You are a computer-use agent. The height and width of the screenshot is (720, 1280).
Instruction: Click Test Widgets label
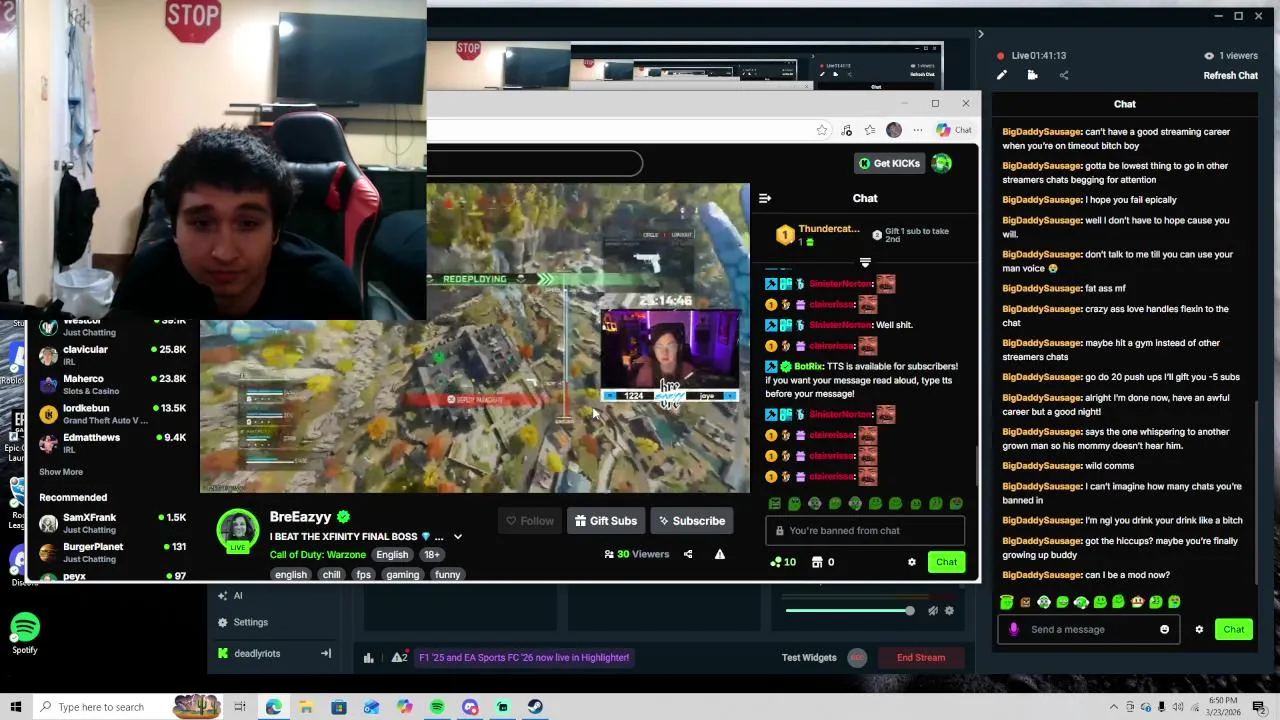809,657
